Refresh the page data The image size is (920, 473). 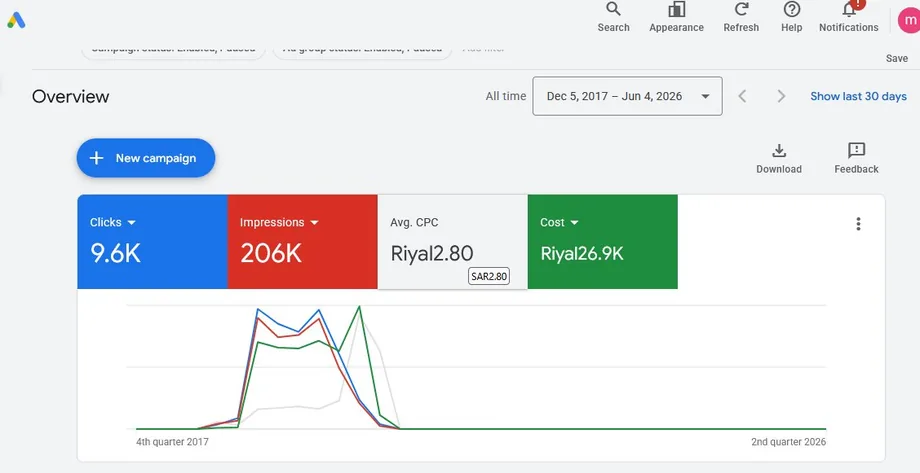[741, 17]
